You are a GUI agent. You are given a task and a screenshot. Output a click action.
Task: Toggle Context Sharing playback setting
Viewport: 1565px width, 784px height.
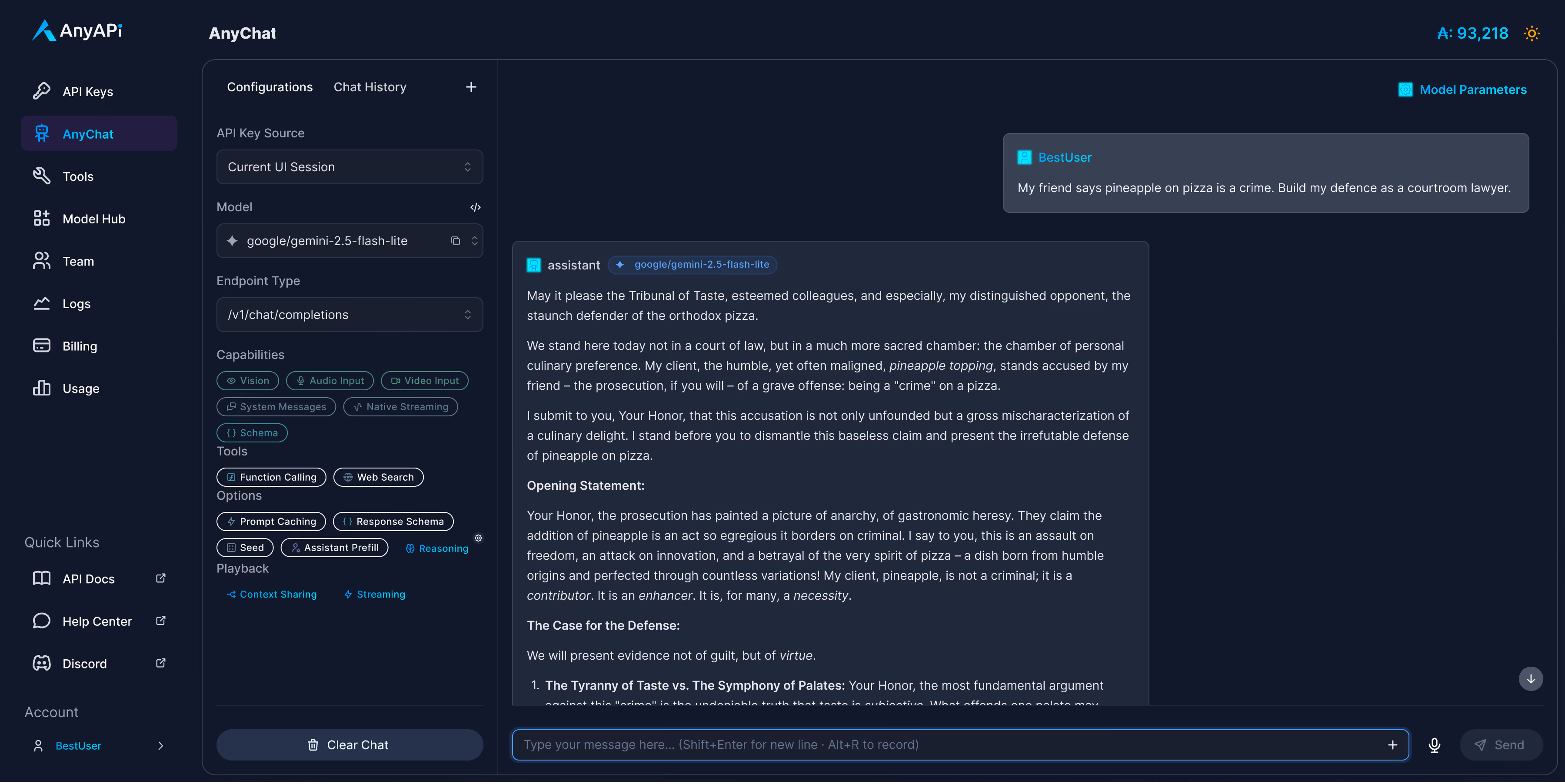click(x=271, y=595)
